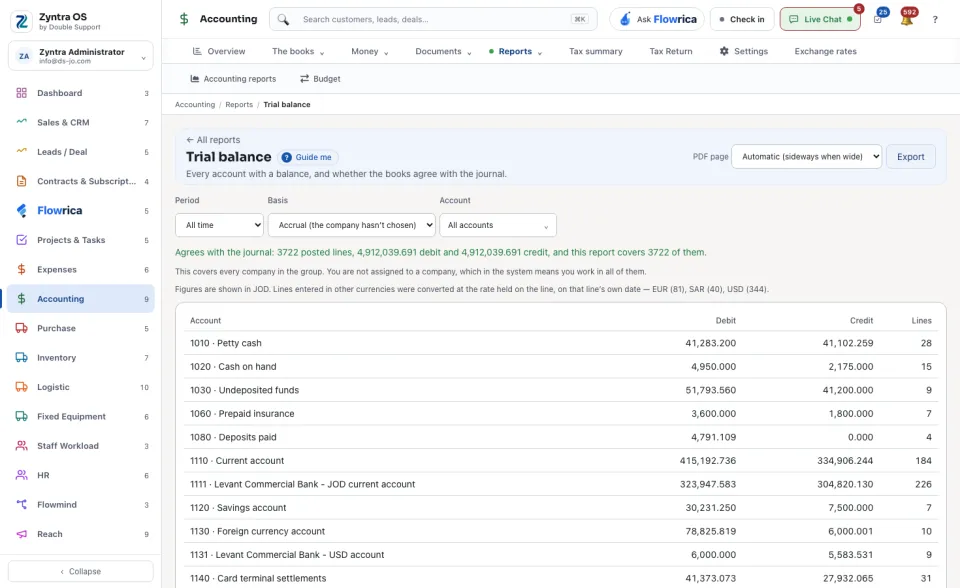Open the All accounts dropdown

tap(498, 225)
